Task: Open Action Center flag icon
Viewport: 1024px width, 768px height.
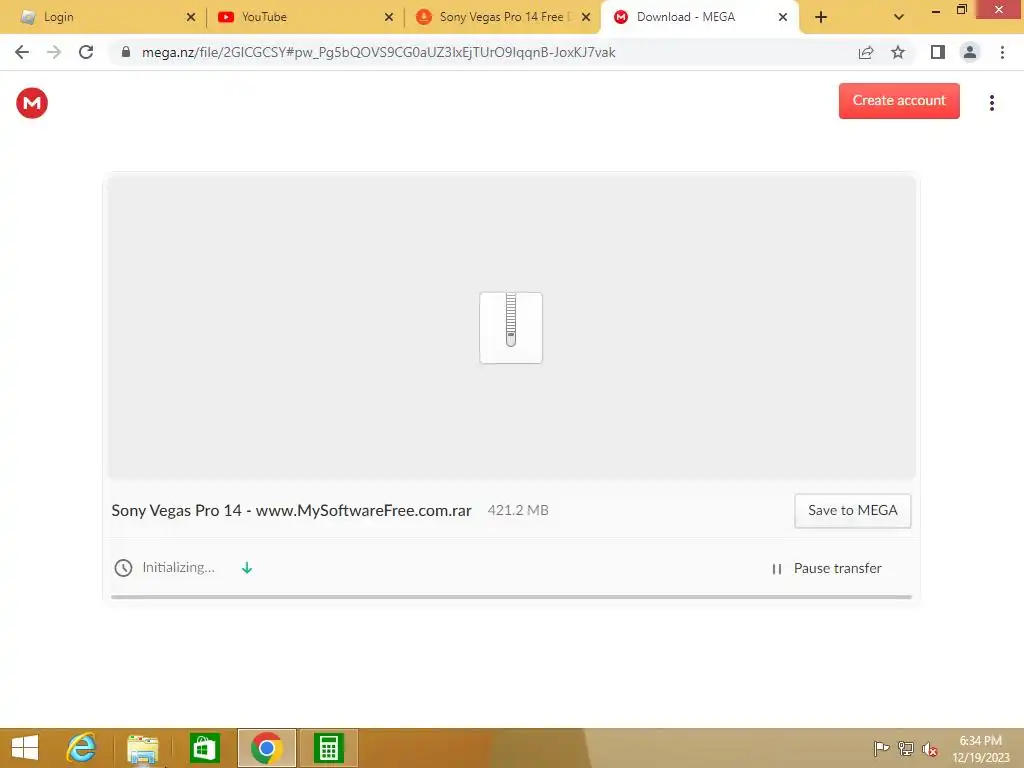Action: (x=881, y=748)
